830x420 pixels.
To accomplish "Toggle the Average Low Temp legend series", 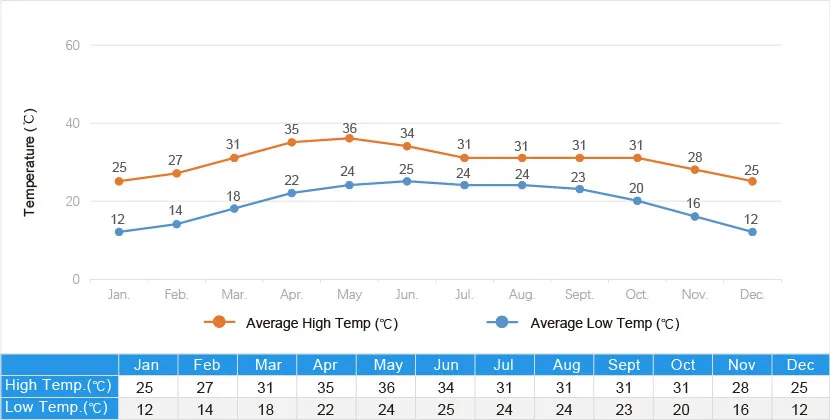I will (605, 323).
